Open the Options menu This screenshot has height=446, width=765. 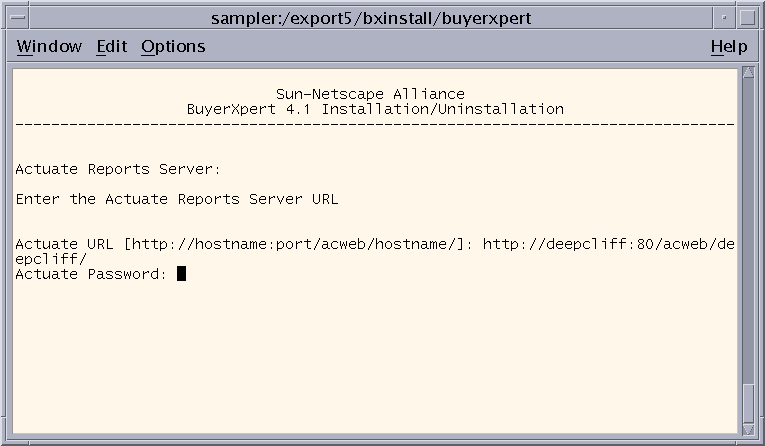(x=173, y=47)
